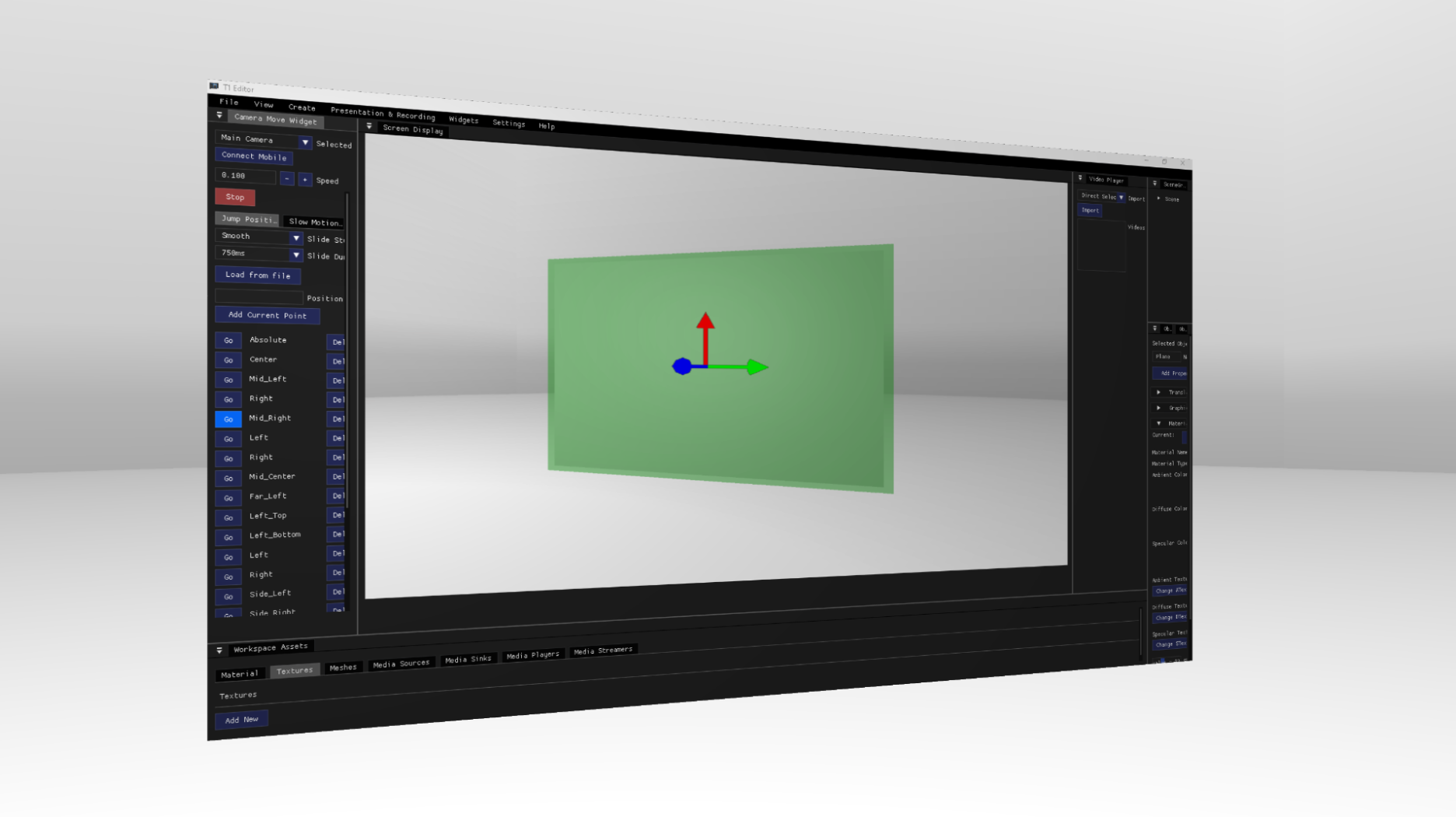Select the Meshes tab
1456x817 pixels.
click(x=343, y=668)
